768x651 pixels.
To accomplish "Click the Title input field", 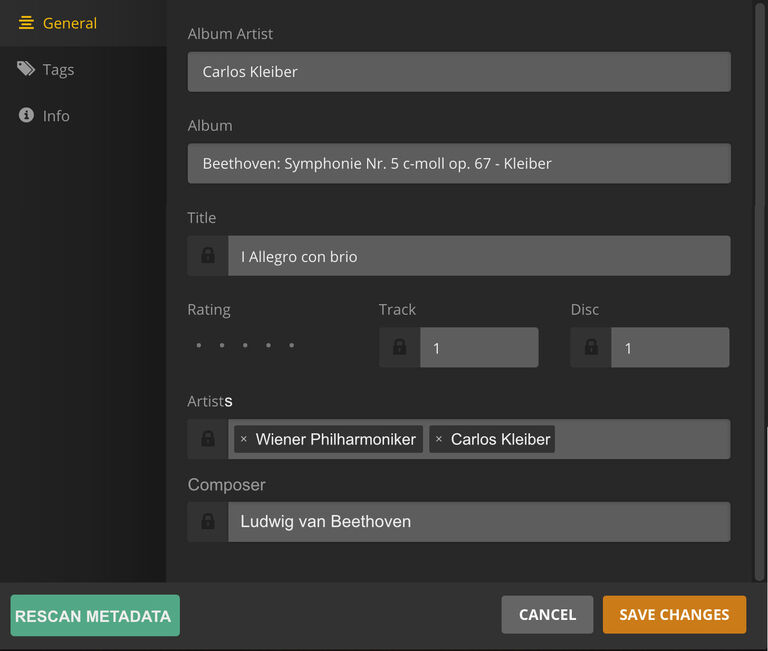I will (479, 256).
